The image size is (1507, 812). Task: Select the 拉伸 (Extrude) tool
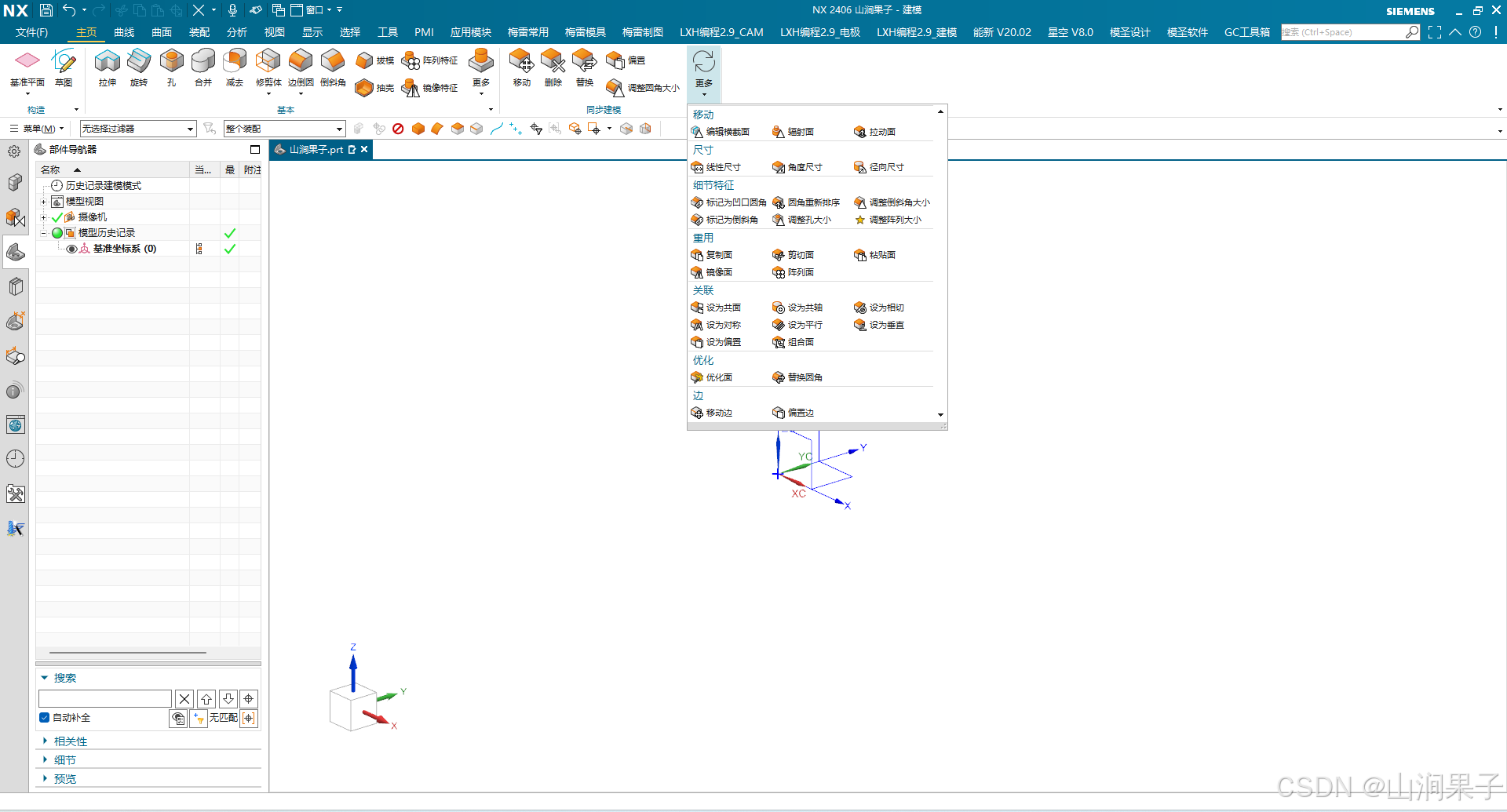pyautogui.click(x=108, y=67)
